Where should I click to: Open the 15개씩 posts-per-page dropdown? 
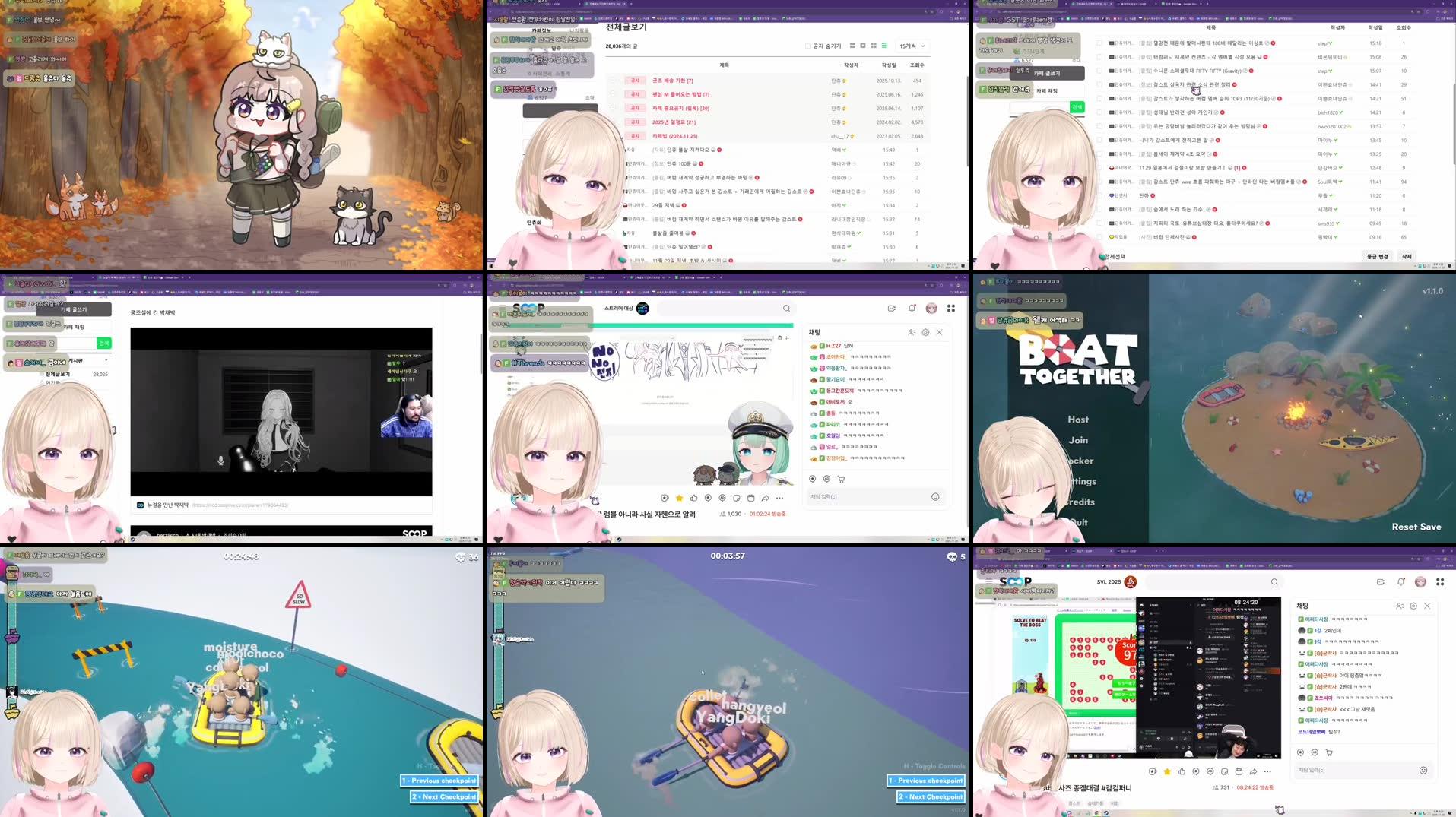tap(909, 46)
